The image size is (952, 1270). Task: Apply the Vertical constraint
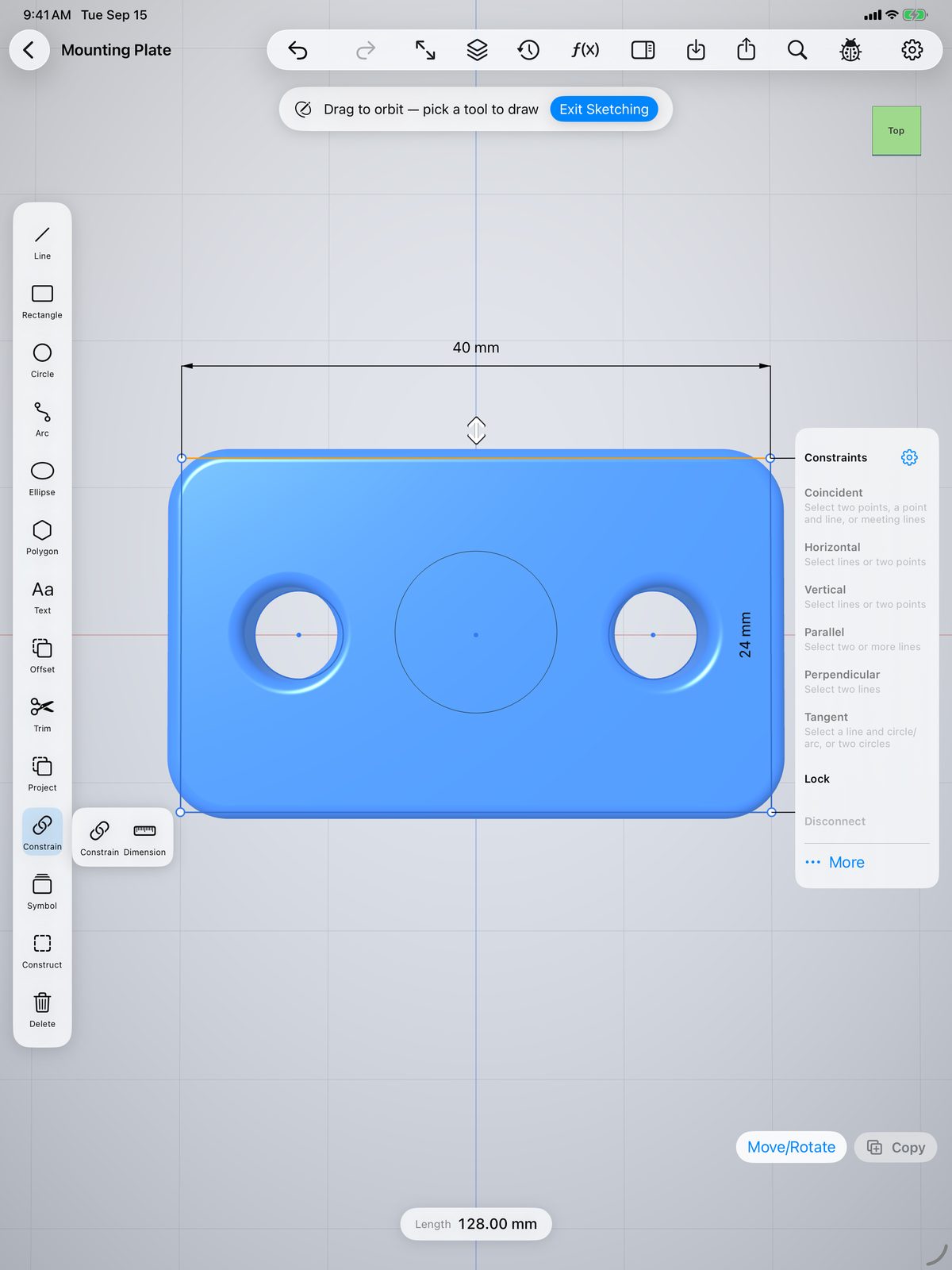coord(866,597)
